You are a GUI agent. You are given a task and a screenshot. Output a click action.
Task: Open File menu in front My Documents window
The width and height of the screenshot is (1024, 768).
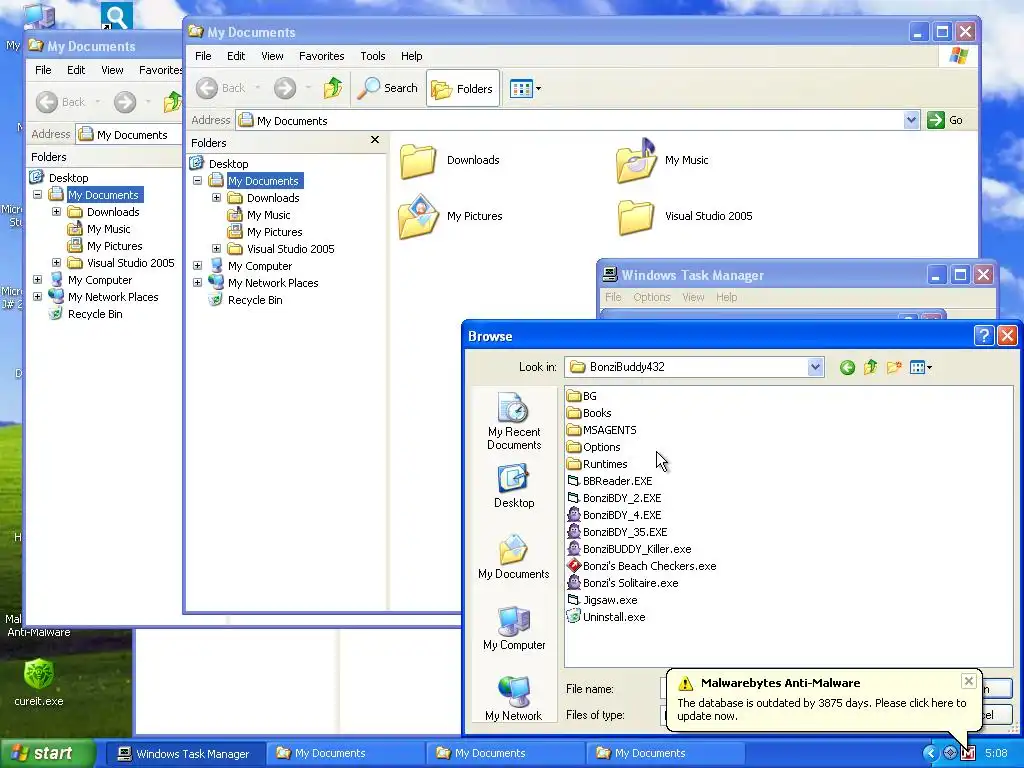pos(203,56)
